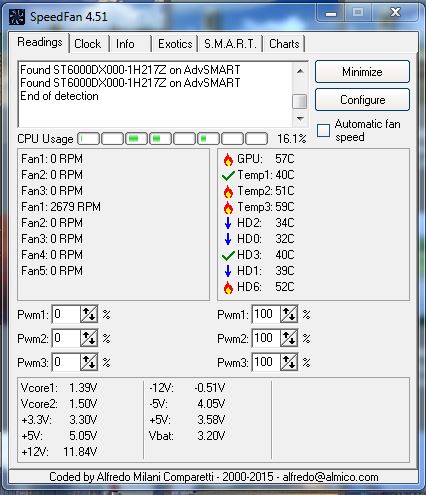The image size is (426, 495).
Task: Click the left Pwm2 spinner arrows at 0%
Action: pos(89,338)
